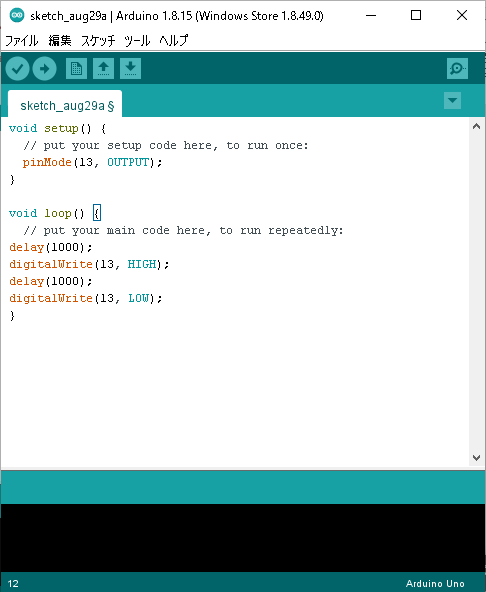This screenshot has height=592, width=486.
Task: Open the ツール menu
Action: (x=137, y=40)
